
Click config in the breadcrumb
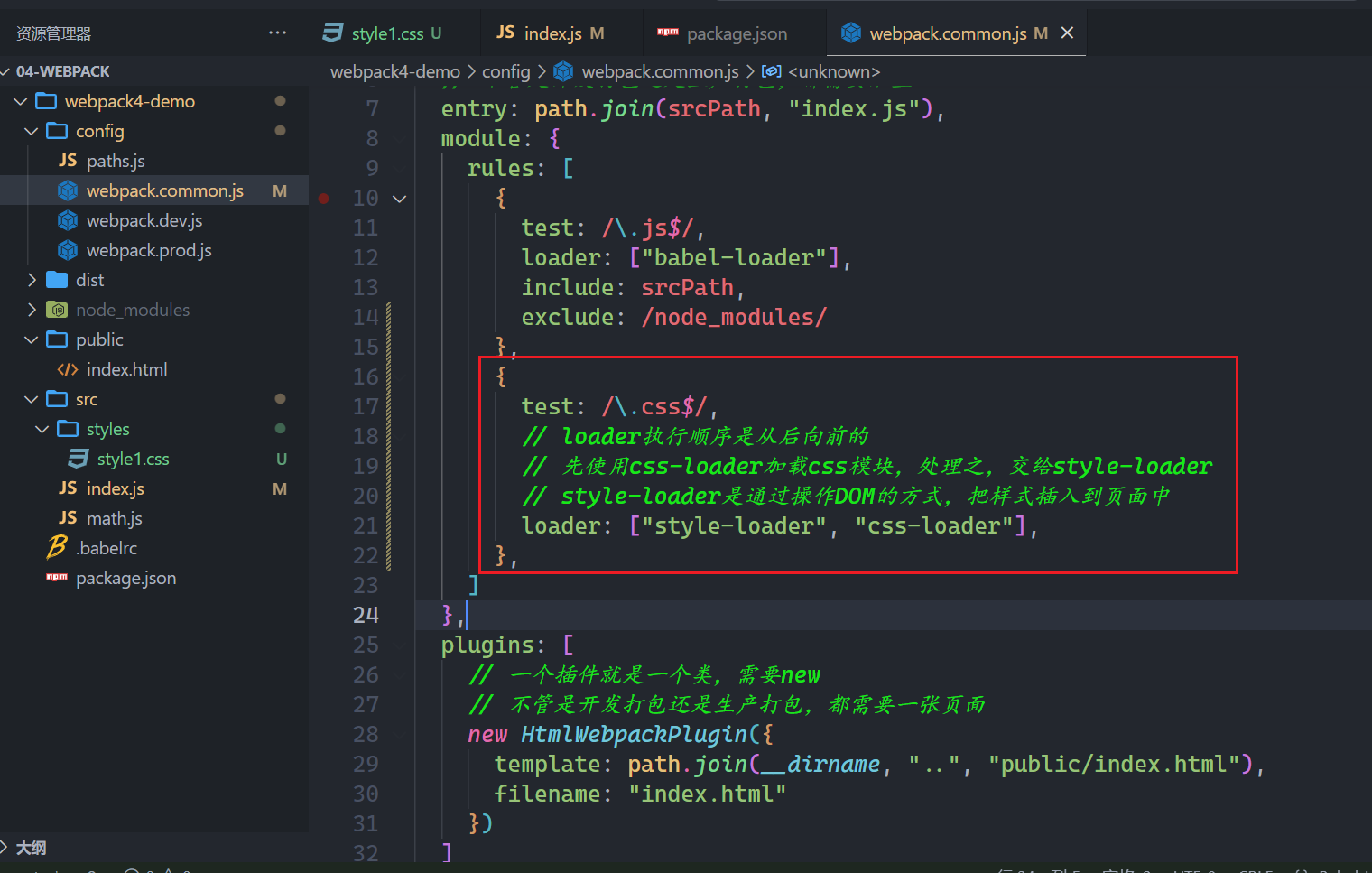point(506,71)
